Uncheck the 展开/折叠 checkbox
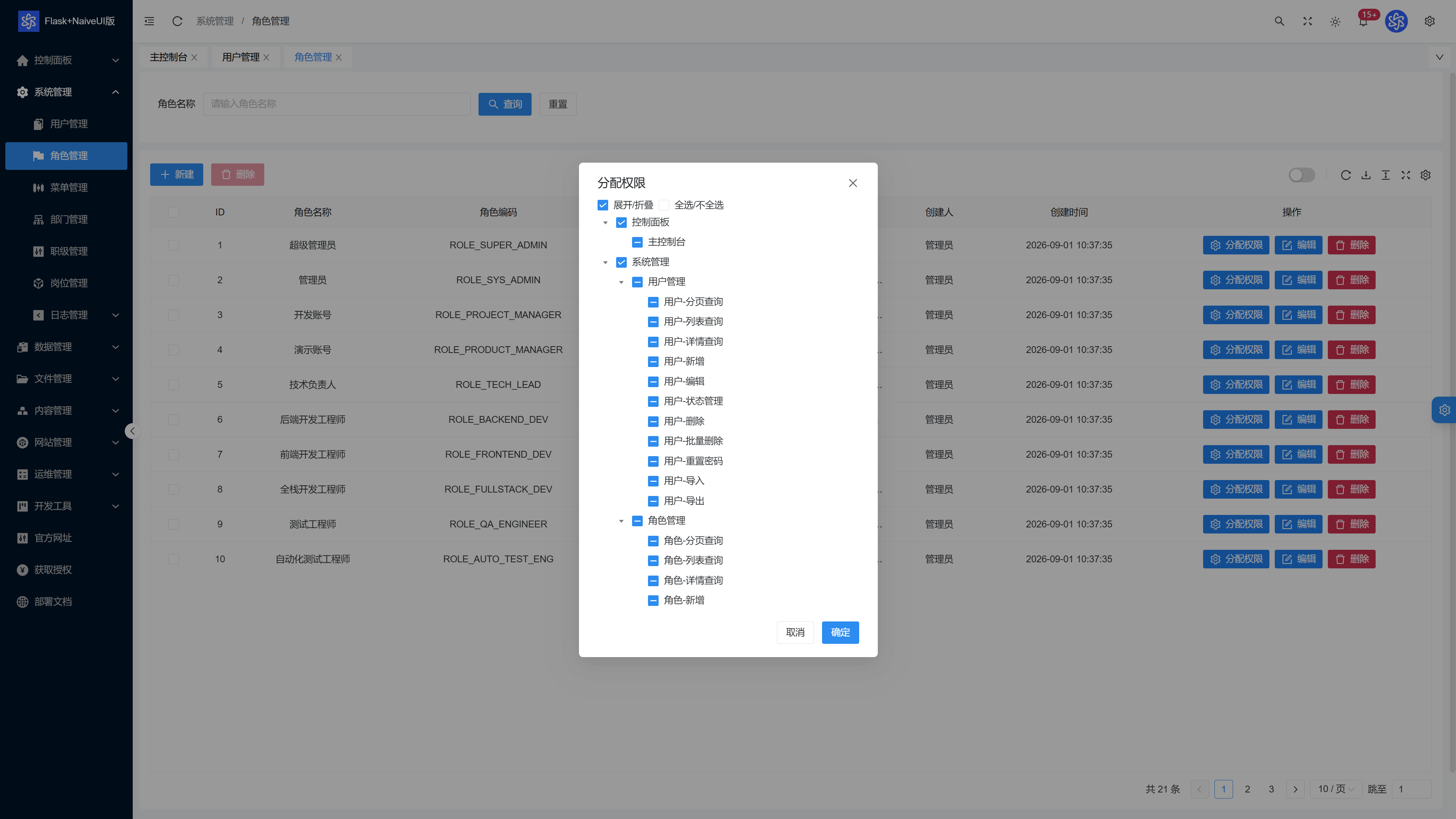1456x819 pixels. coord(602,205)
